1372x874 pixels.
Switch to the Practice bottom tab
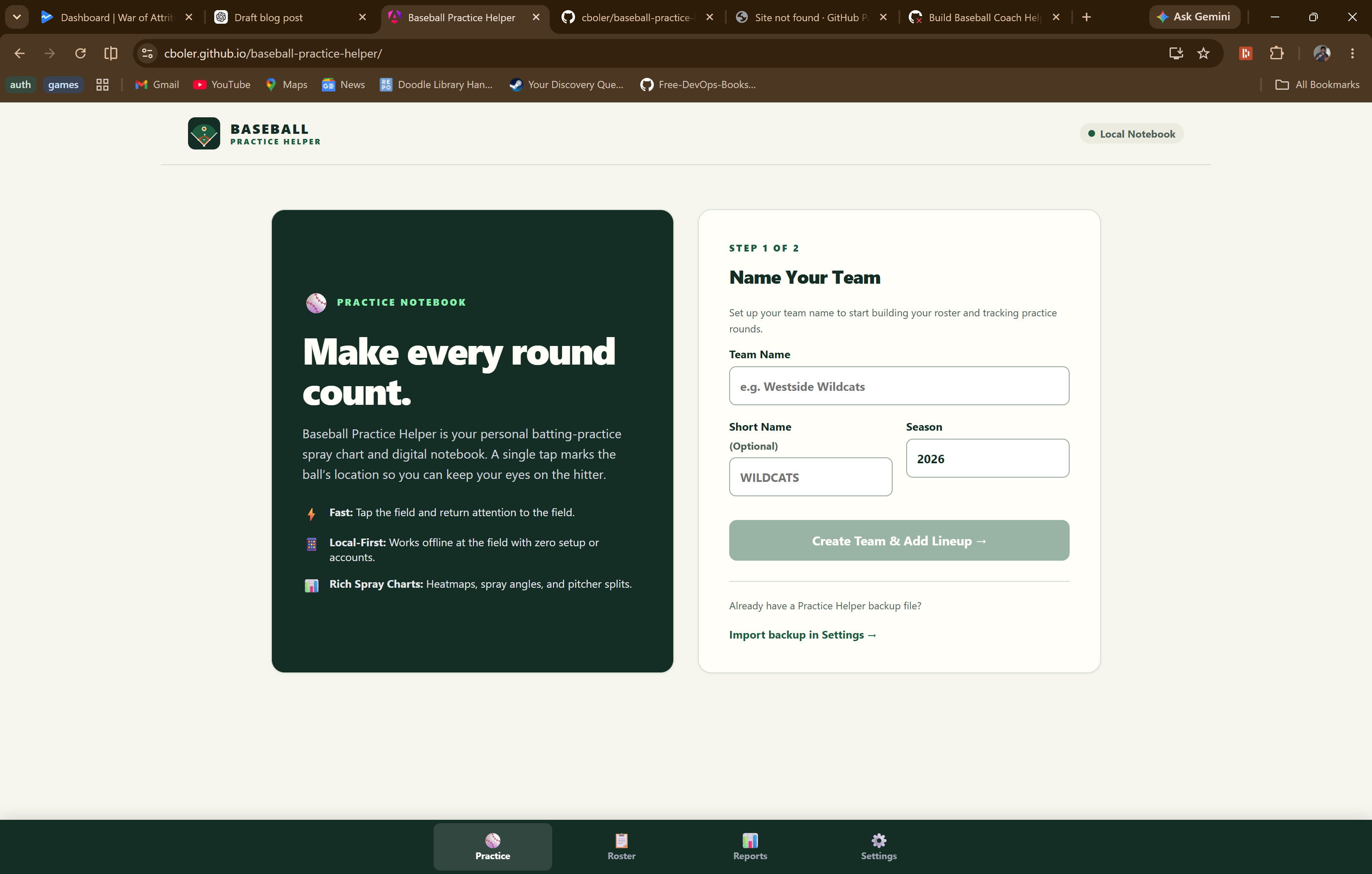click(x=493, y=846)
